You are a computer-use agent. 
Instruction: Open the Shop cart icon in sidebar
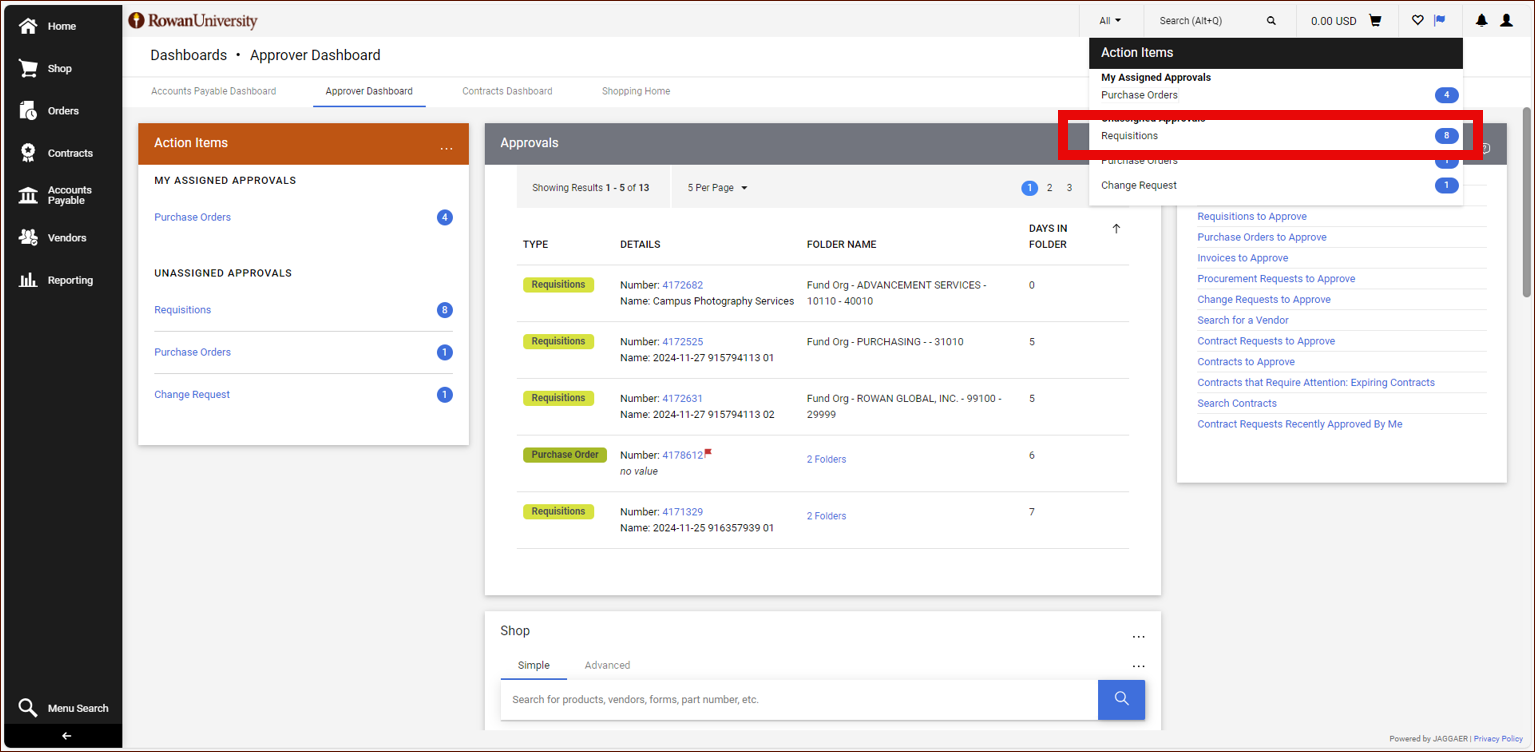point(29,68)
